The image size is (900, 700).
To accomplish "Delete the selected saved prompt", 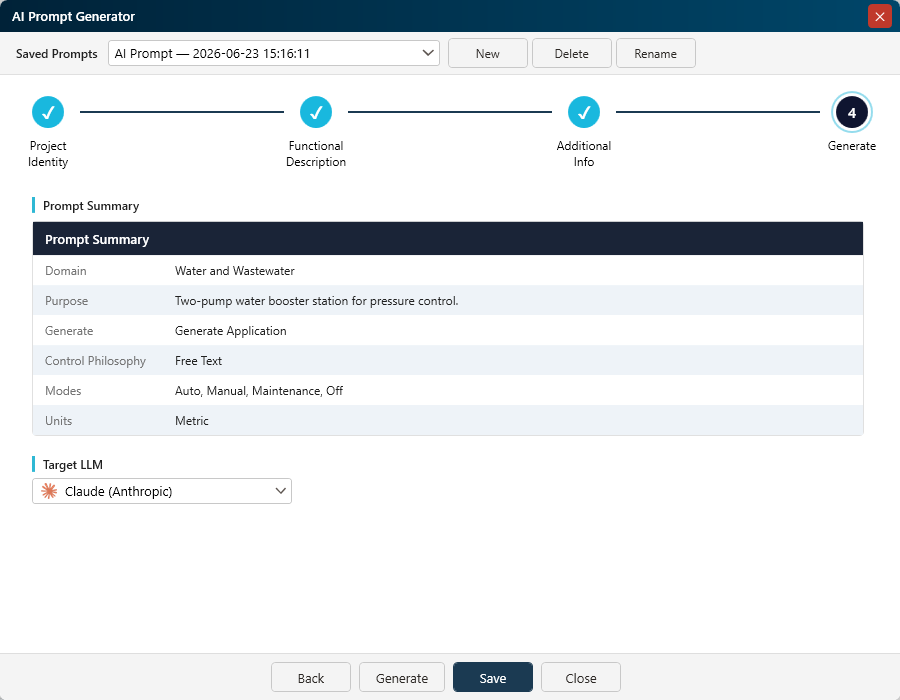I will [572, 53].
